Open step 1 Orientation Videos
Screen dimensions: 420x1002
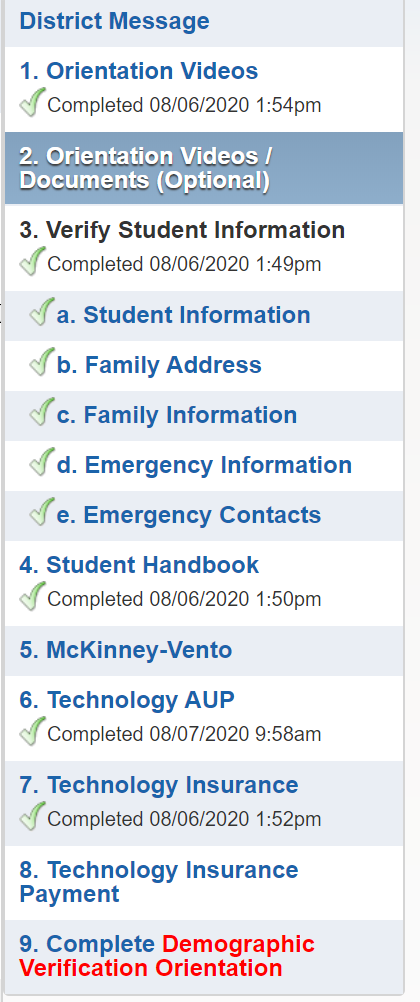139,70
